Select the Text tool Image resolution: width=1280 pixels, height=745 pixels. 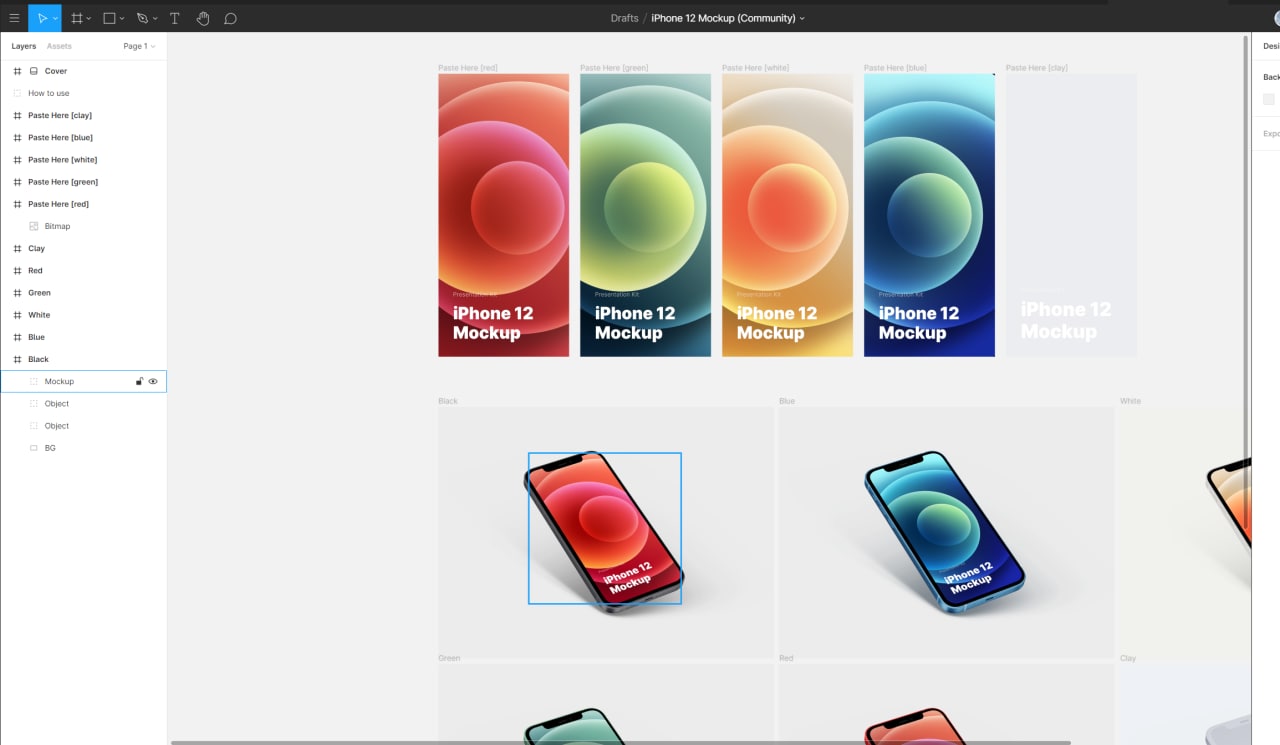tap(175, 18)
